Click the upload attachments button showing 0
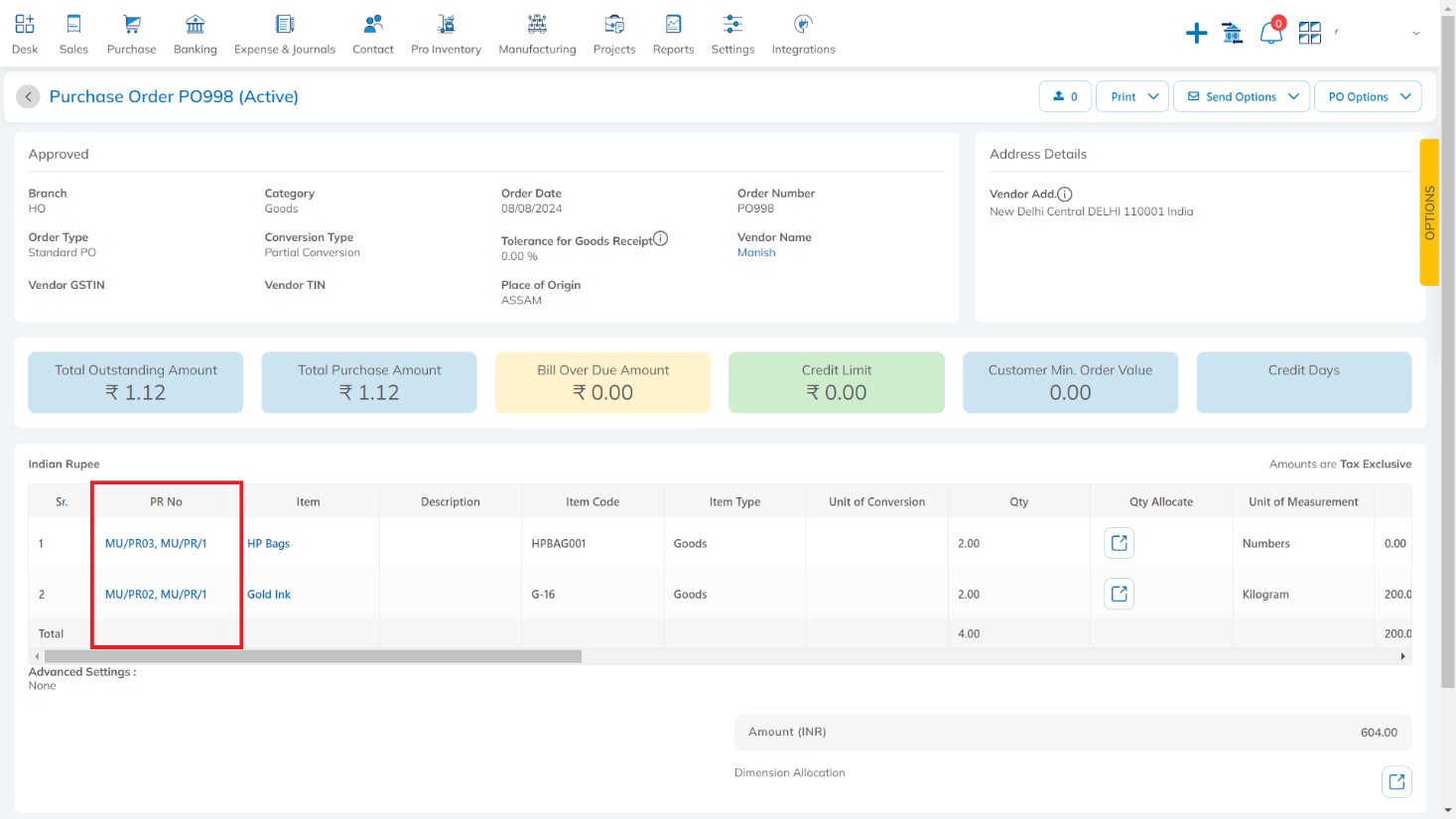 [1066, 96]
